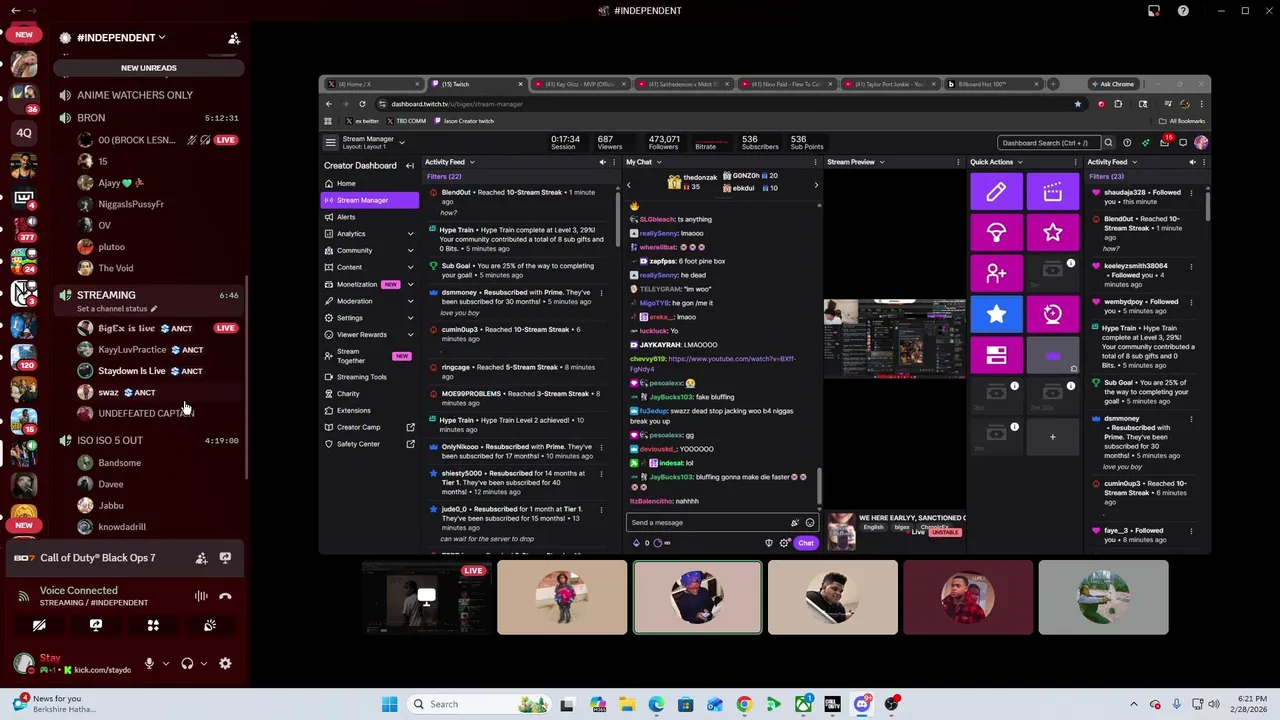Image resolution: width=1280 pixels, height=720 pixels.
Task: Switch to Billboard Hot 100 browser tab
Action: (993, 84)
